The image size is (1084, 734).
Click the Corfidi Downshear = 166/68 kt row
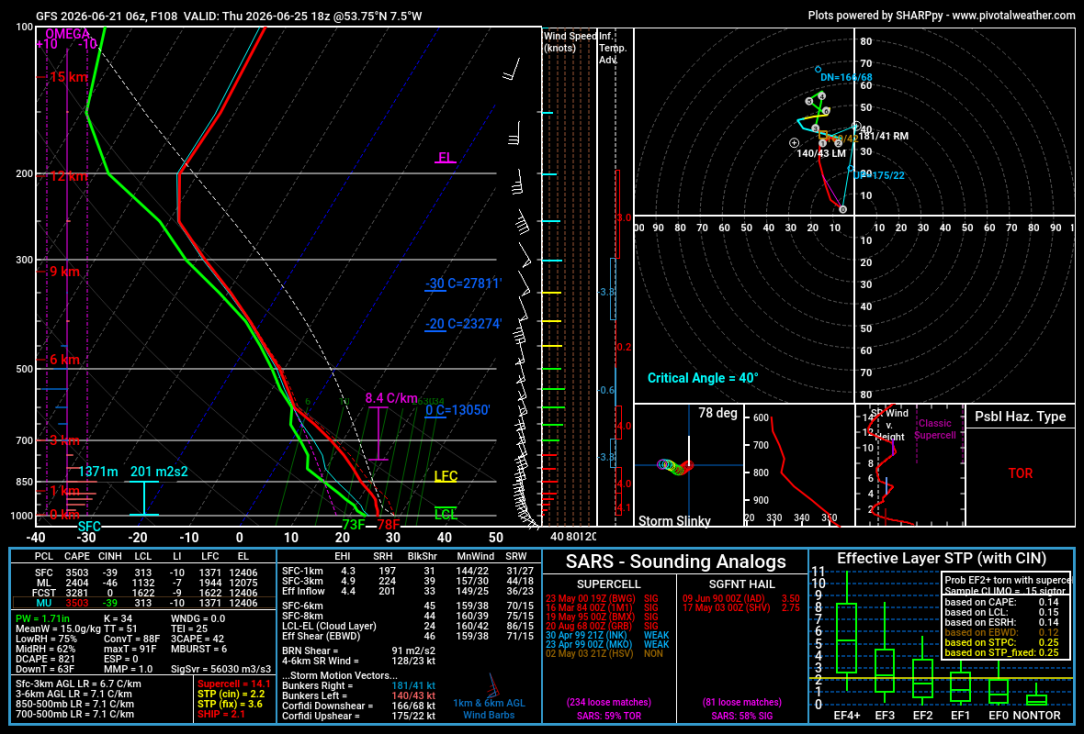point(359,706)
